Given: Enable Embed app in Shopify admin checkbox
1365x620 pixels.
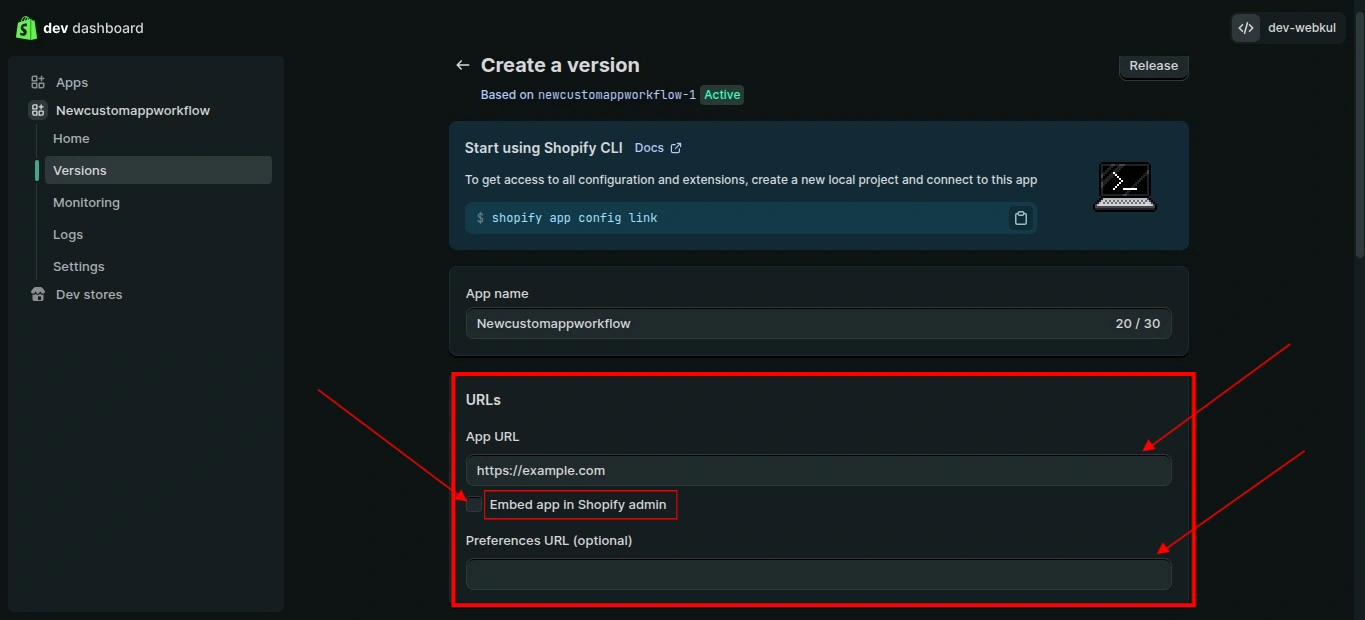Looking at the screenshot, I should [474, 504].
